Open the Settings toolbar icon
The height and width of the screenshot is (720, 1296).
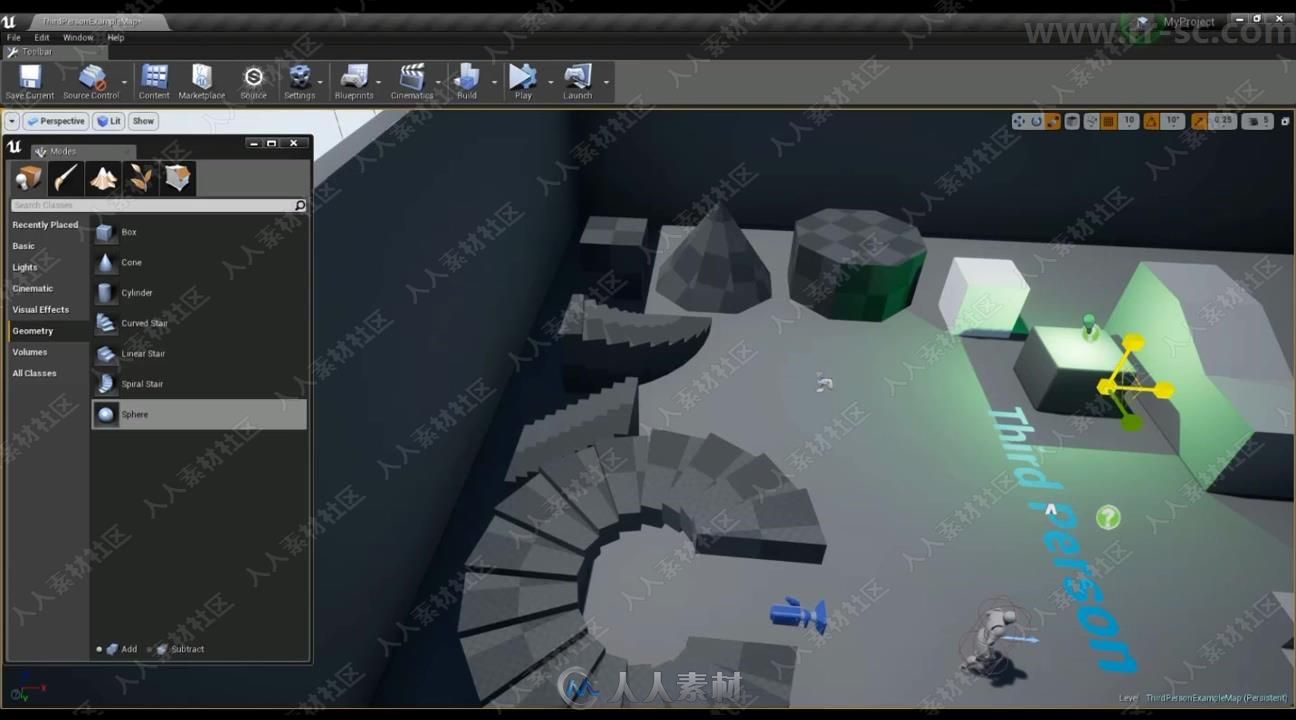299,77
